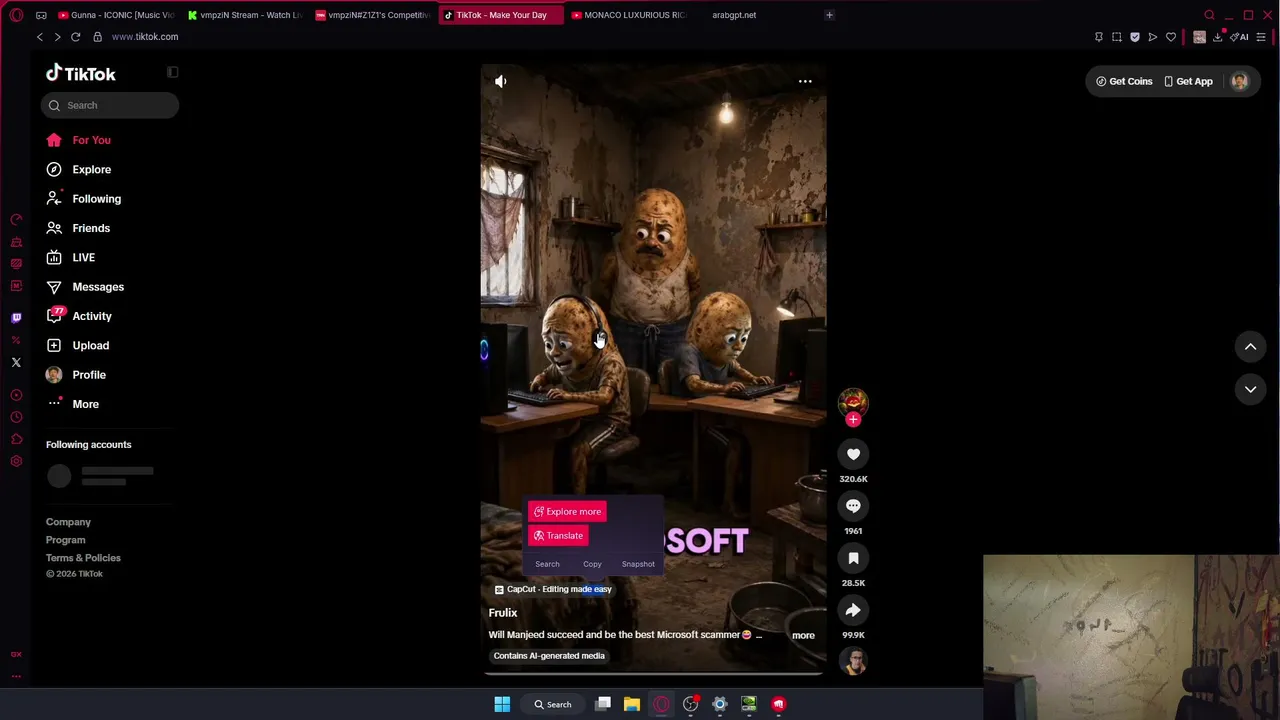
Task: Toggle the video mute speaker icon
Action: coord(501,81)
